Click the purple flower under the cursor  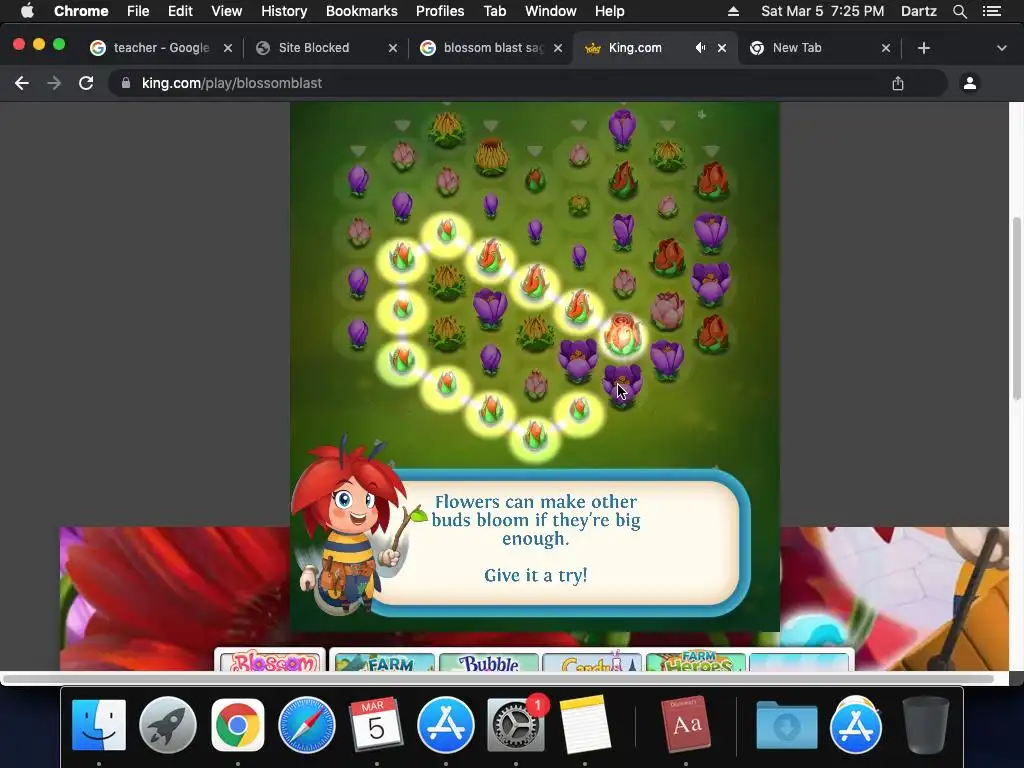(622, 385)
